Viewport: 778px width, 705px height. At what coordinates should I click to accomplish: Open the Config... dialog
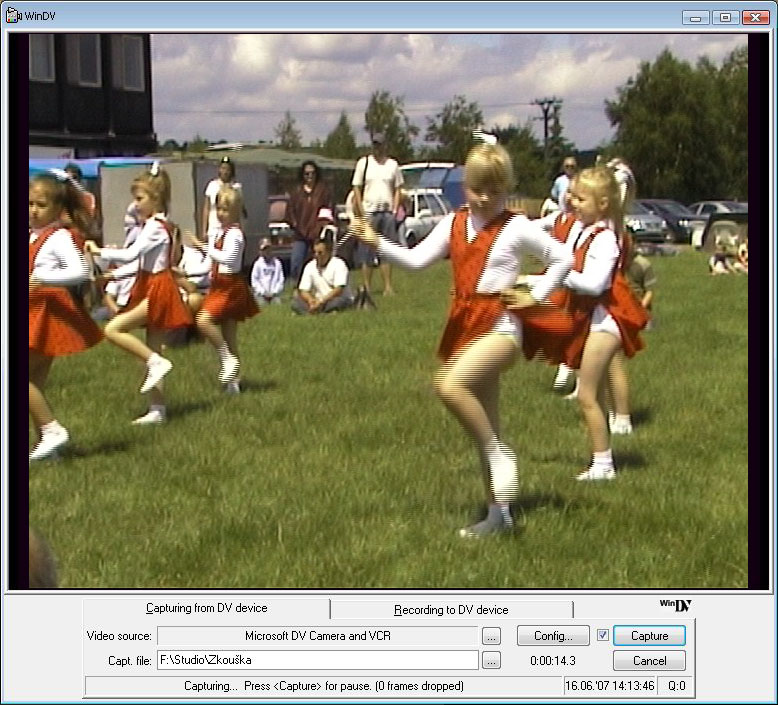(x=553, y=636)
